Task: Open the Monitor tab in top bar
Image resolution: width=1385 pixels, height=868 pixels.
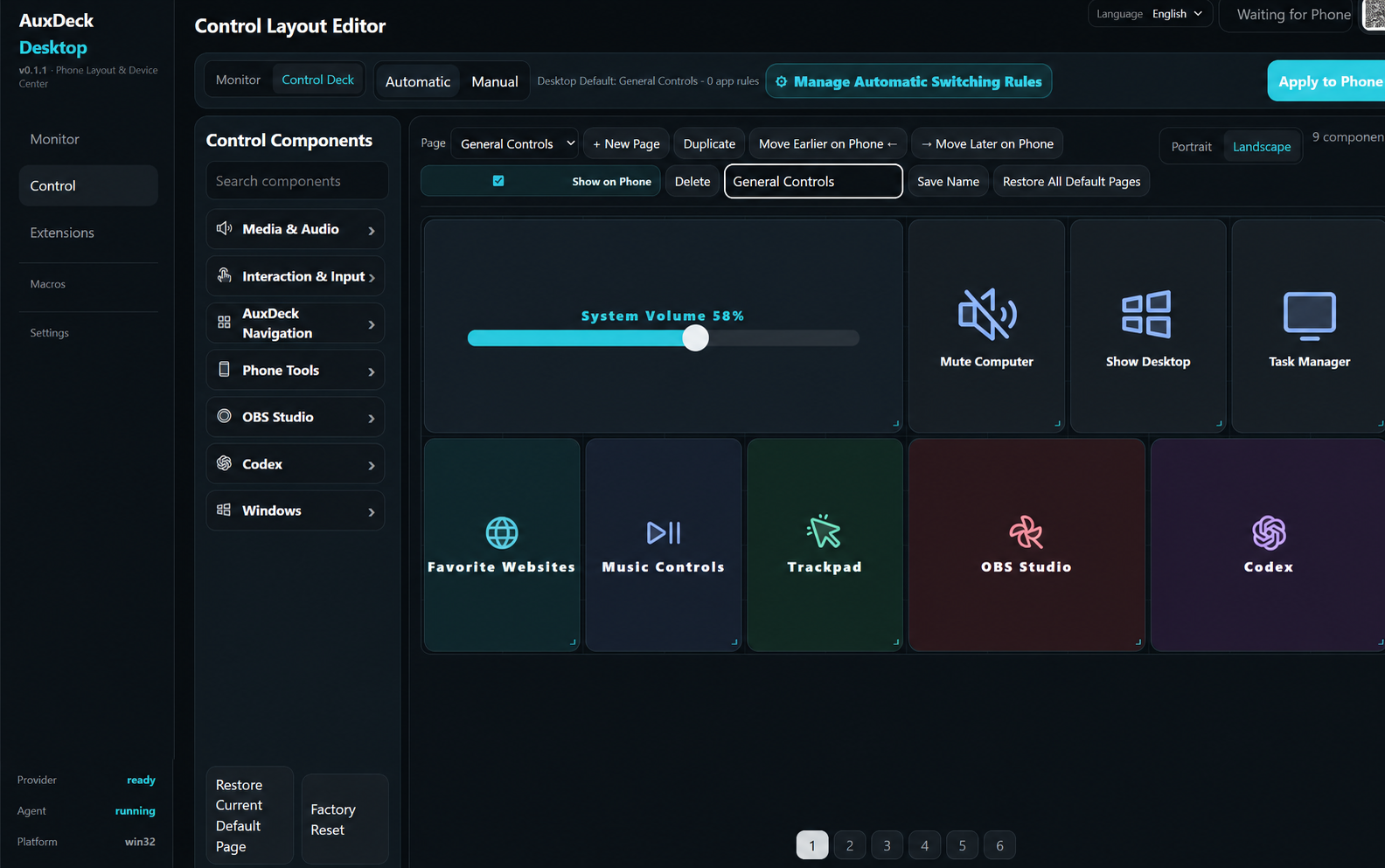Action: coord(238,80)
